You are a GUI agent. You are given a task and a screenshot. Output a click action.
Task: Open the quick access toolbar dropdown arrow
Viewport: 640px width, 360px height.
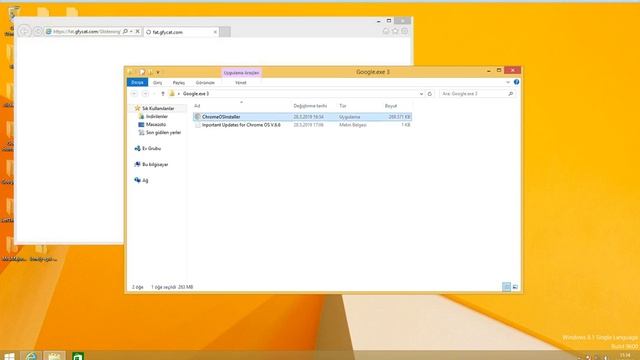(x=158, y=72)
